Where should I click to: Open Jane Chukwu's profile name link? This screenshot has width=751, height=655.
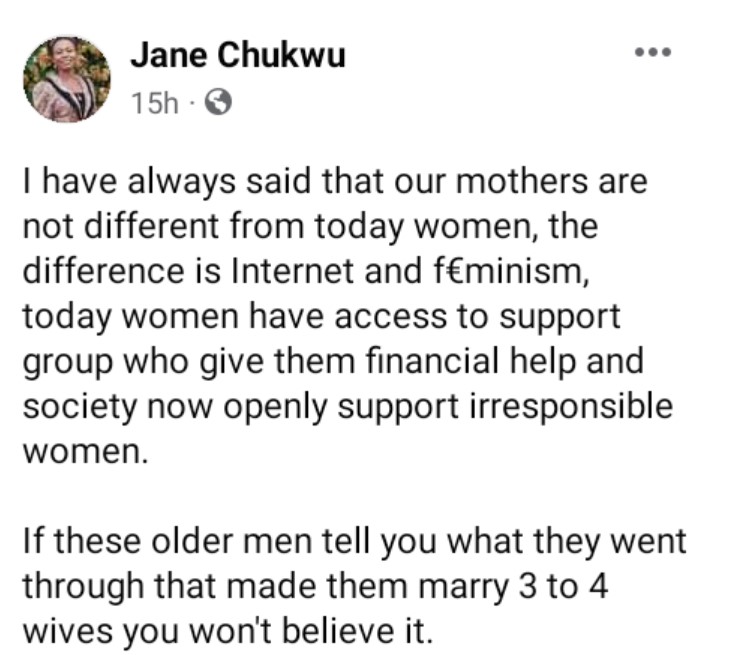click(x=238, y=55)
